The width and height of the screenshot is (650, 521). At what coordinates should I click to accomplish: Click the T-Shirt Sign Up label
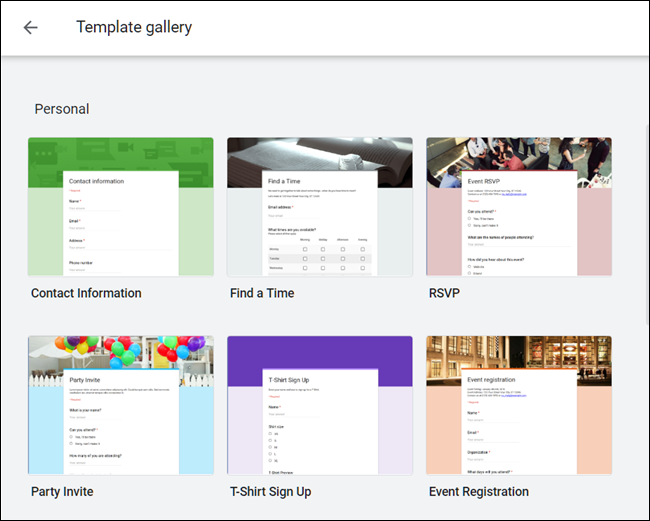point(271,492)
